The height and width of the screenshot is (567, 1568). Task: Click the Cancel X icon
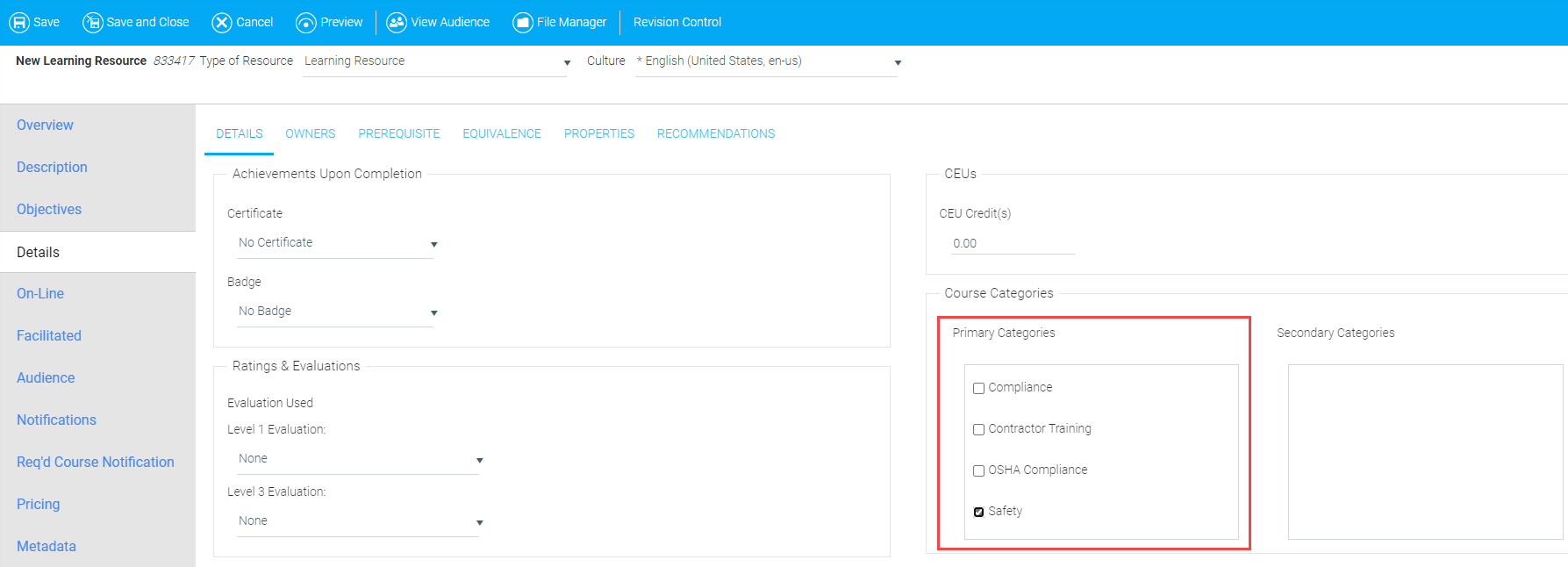[222, 23]
